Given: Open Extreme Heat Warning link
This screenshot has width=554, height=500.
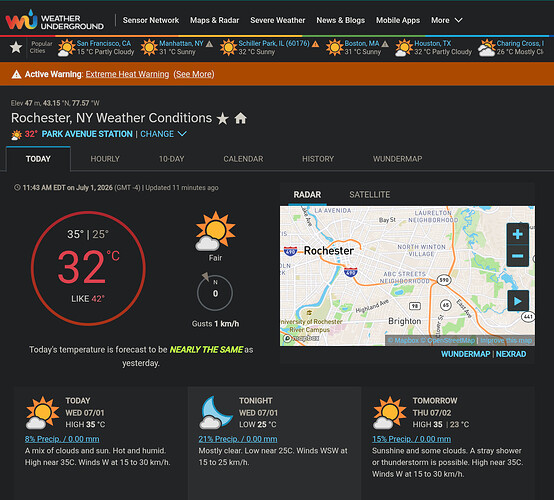Looking at the screenshot, I should (127, 74).
